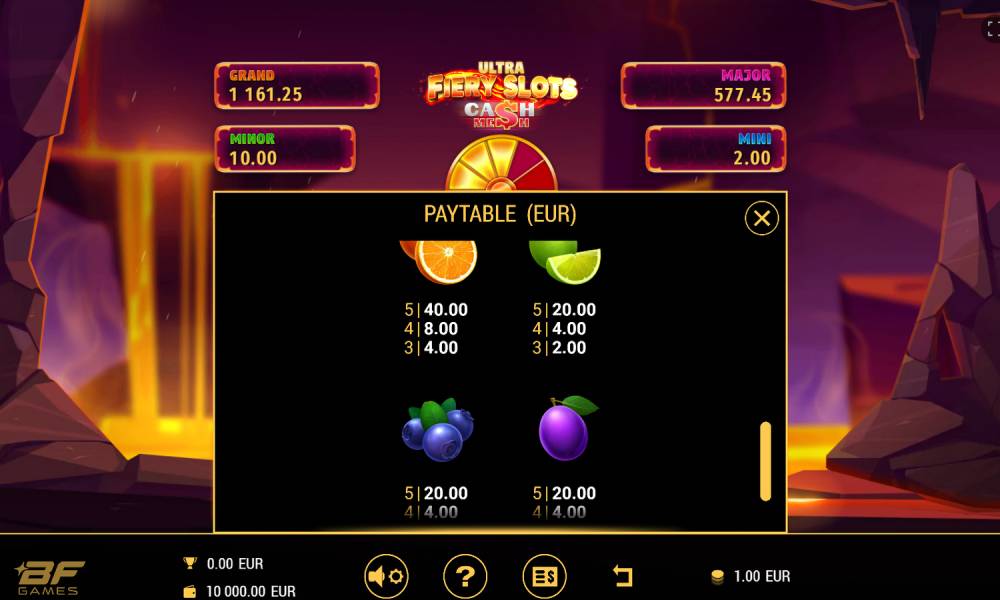Screen dimensions: 1000x600
Task: Click the trophy win icon
Action: click(190, 563)
